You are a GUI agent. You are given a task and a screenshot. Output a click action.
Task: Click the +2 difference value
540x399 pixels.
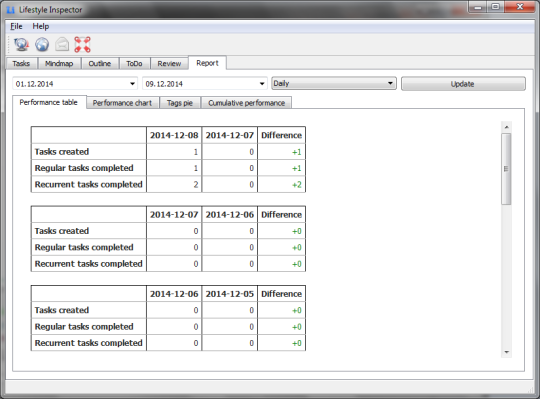(297, 185)
